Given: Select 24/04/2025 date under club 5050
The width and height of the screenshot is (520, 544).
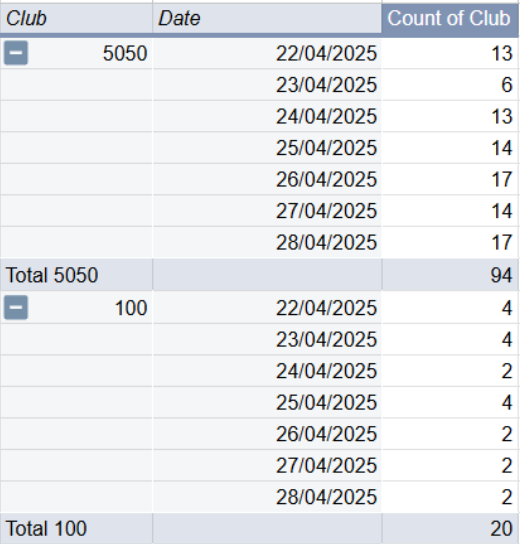Looking at the screenshot, I should point(267,116).
